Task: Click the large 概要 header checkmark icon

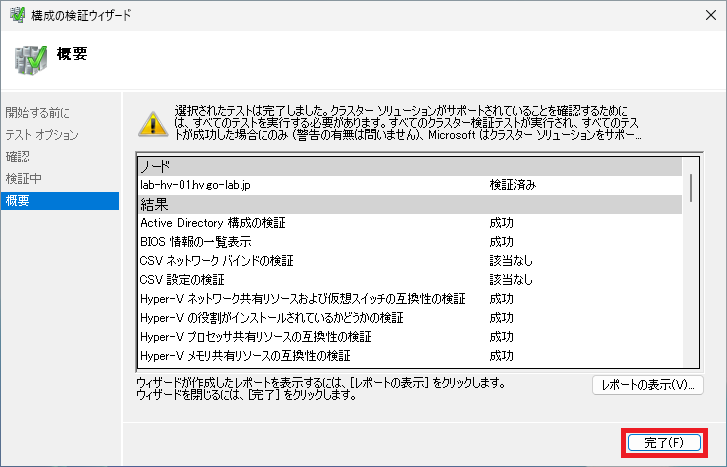Action: 31,60
